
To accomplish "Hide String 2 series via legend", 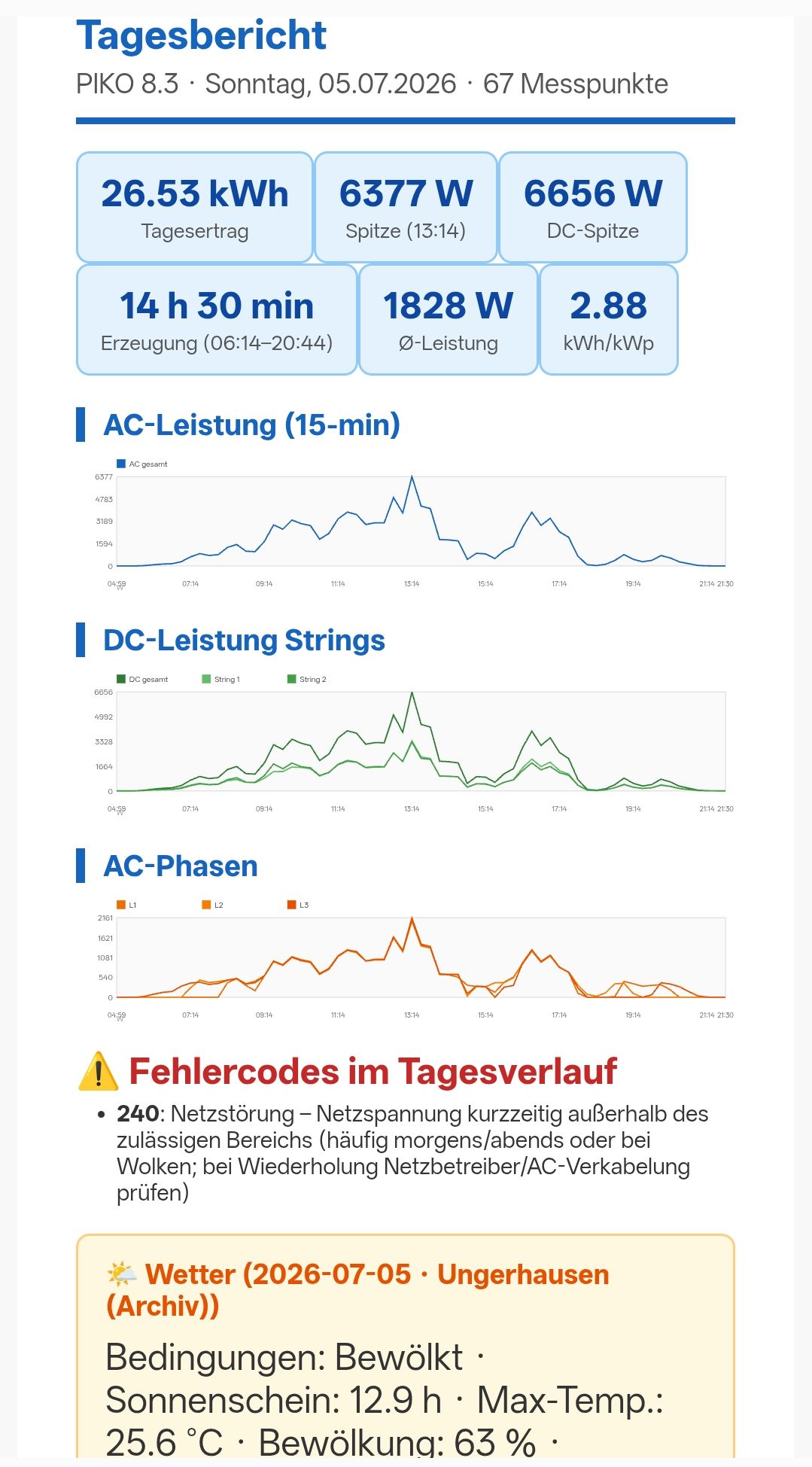I will pyautogui.click(x=306, y=679).
